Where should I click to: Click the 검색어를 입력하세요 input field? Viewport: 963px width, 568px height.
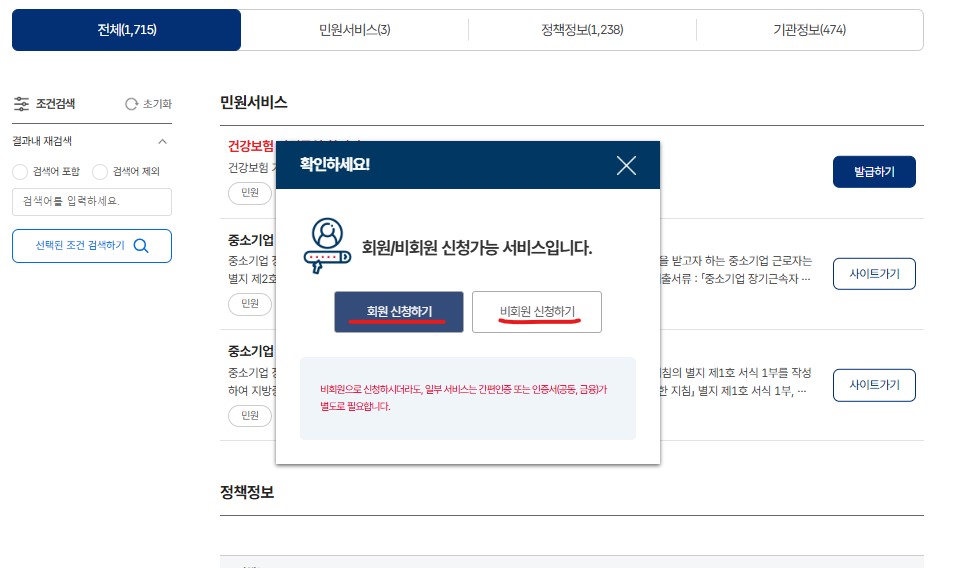[92, 201]
